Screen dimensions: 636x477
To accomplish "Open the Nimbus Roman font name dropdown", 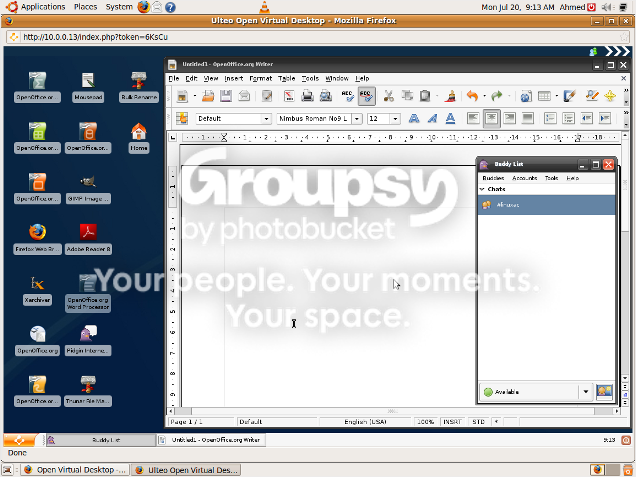I will (357, 118).
